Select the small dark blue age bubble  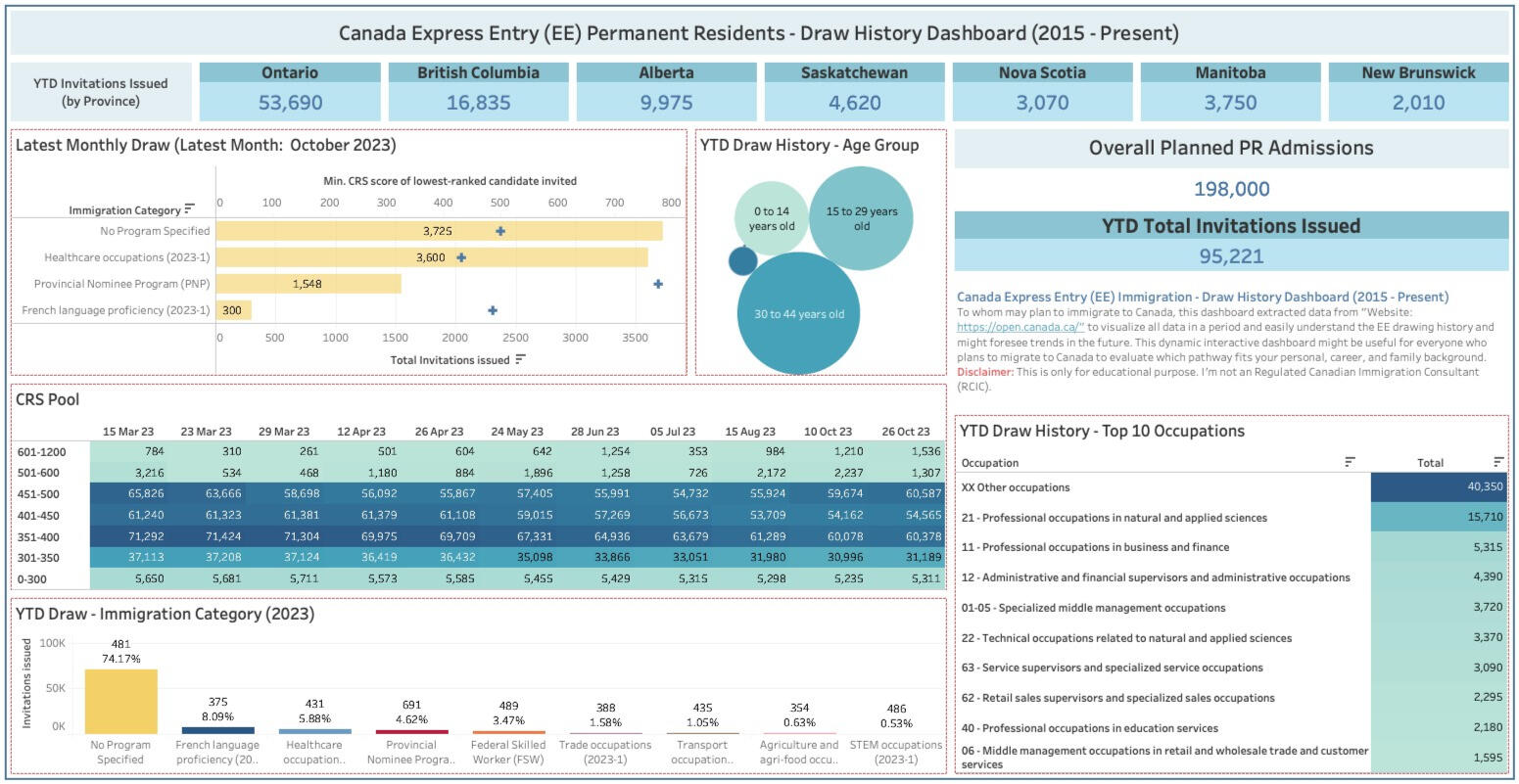(x=742, y=261)
